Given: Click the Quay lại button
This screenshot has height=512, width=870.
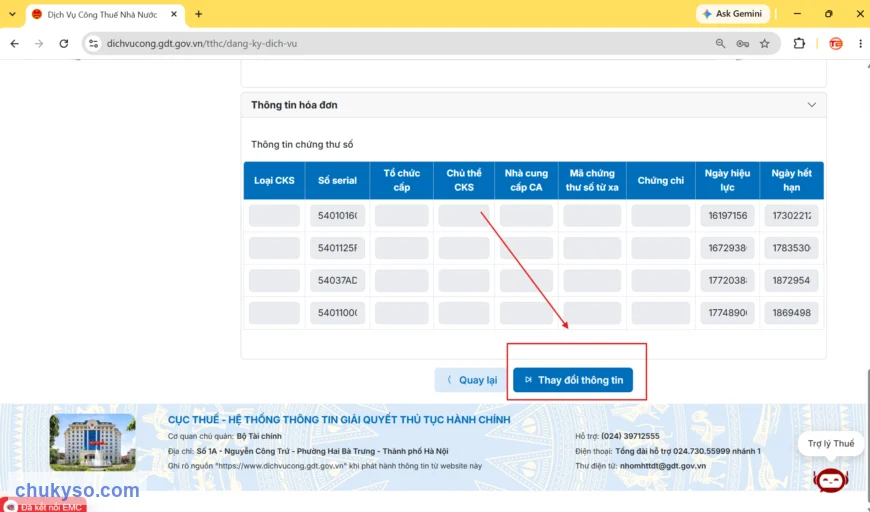Looking at the screenshot, I should pyautogui.click(x=471, y=380).
